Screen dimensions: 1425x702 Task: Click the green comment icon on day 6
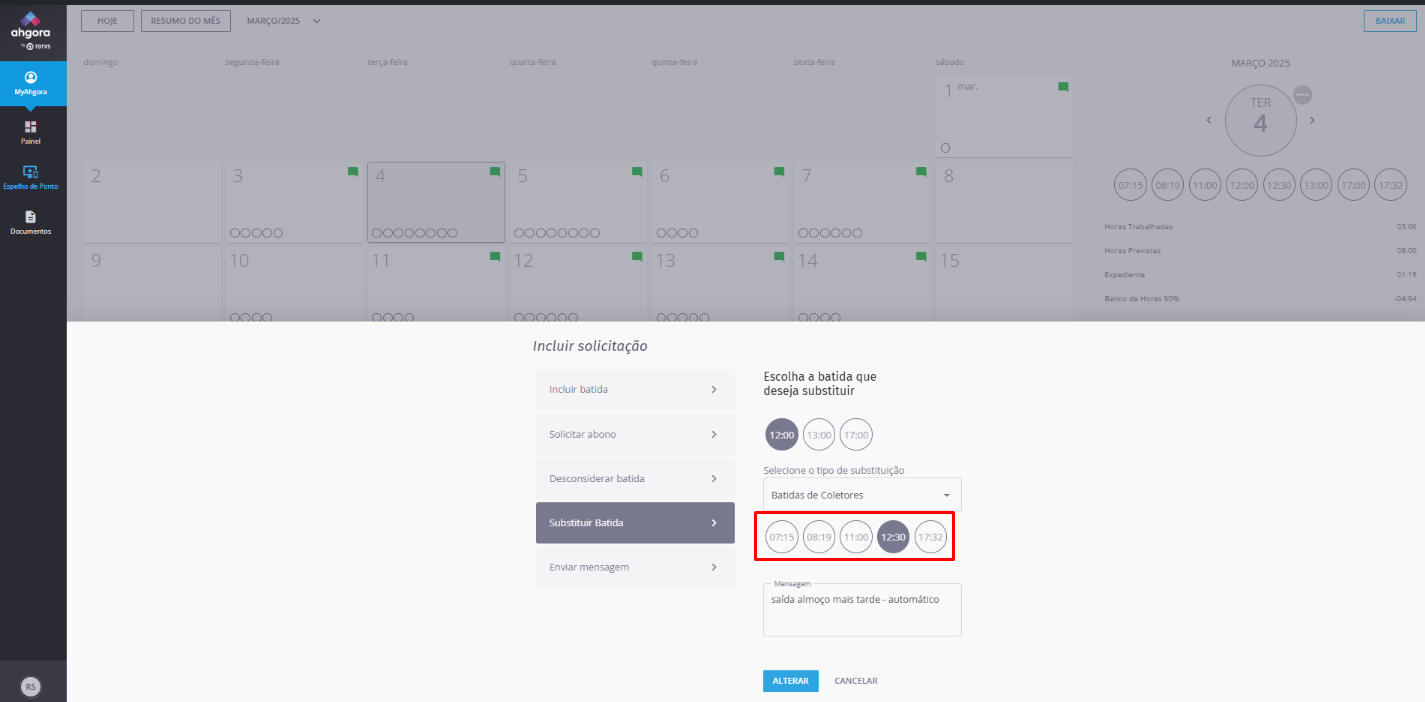coord(779,172)
